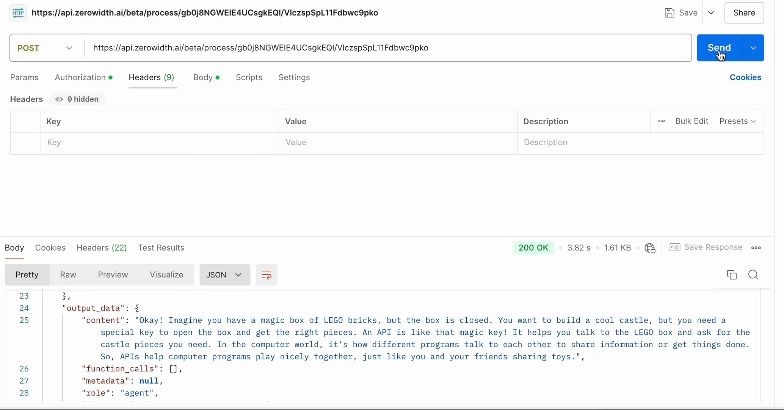Open the Presets dropdown

pyautogui.click(x=738, y=121)
